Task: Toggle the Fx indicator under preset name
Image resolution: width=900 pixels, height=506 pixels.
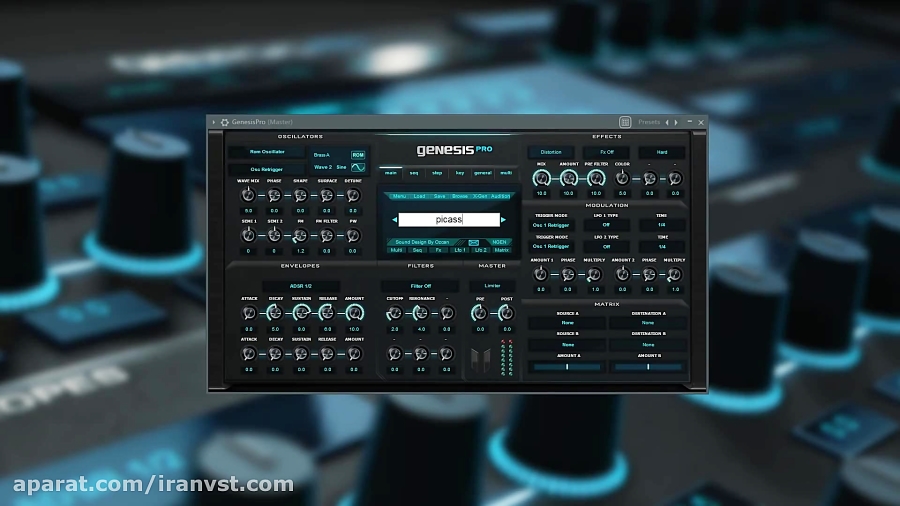Action: pyautogui.click(x=439, y=250)
